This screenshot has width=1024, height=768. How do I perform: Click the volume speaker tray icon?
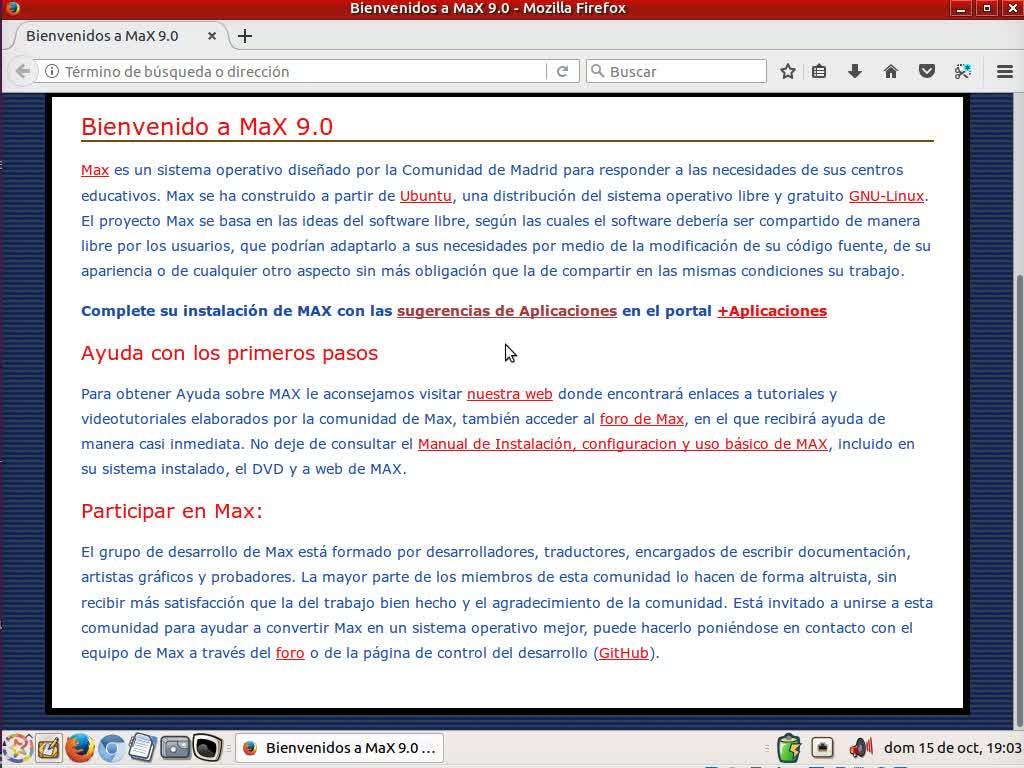(860, 747)
